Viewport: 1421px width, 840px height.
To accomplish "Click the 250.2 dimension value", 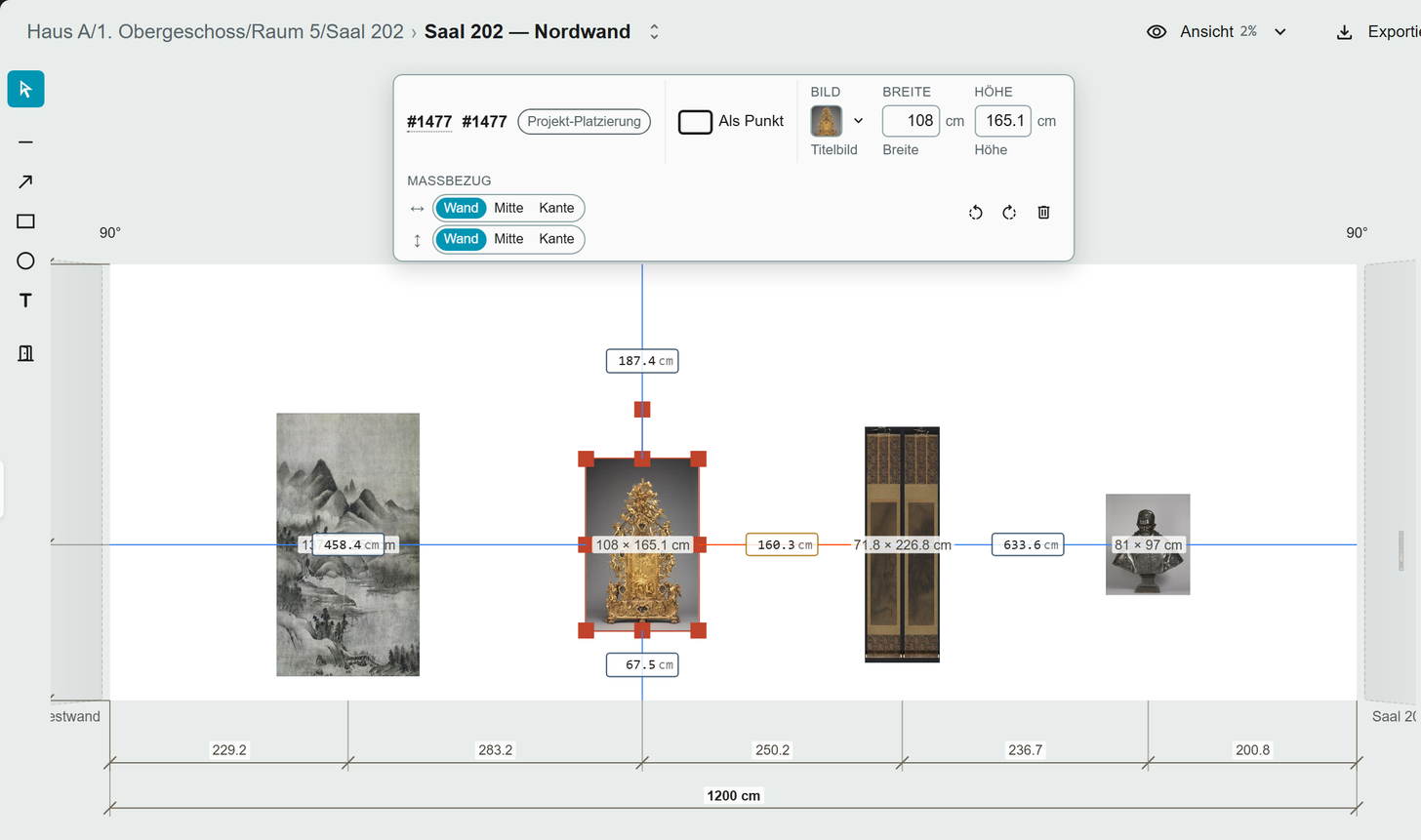I will point(772,750).
